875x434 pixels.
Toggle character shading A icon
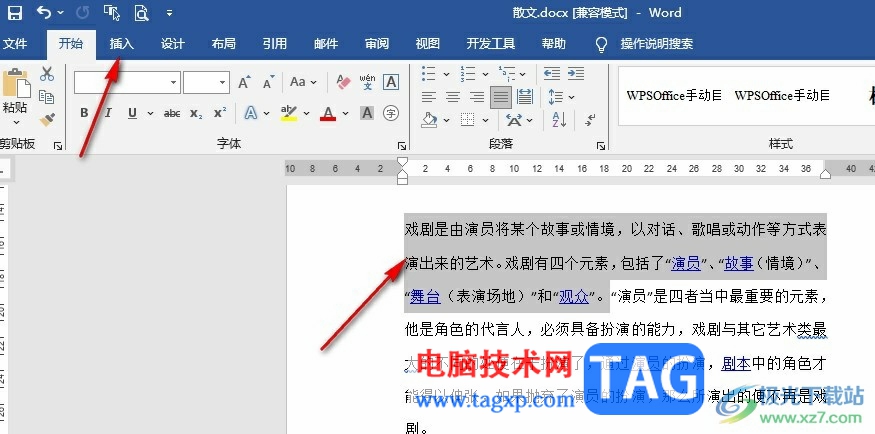(367, 113)
